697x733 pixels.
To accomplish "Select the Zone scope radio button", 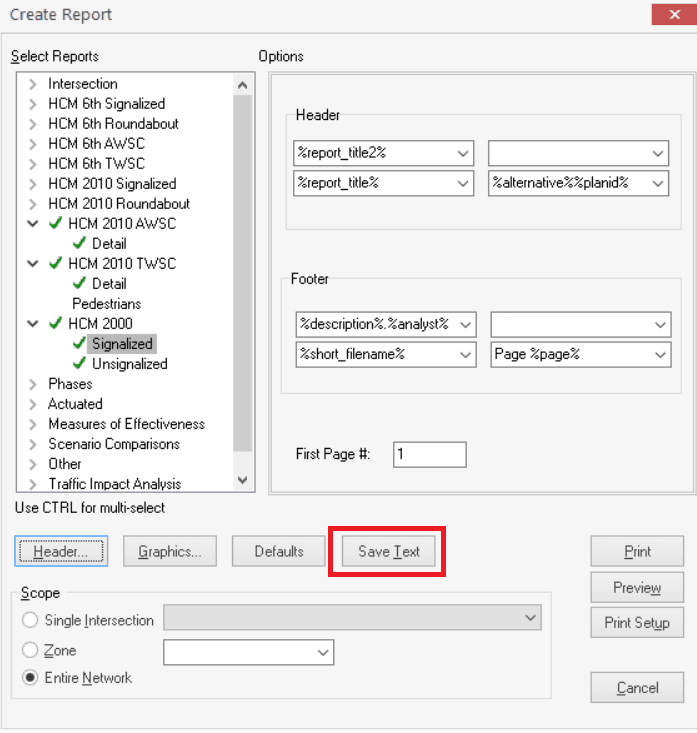I will (x=30, y=650).
